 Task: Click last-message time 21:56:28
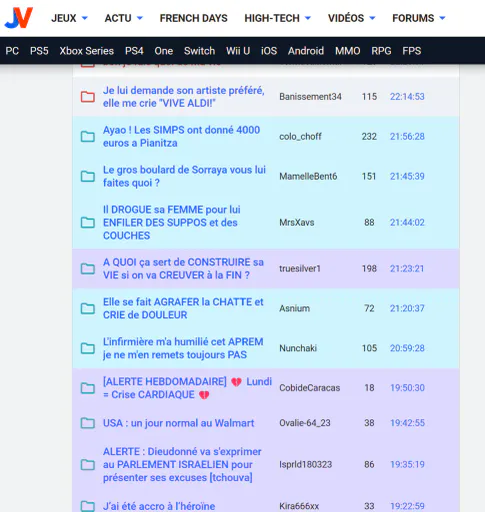[x=407, y=136]
